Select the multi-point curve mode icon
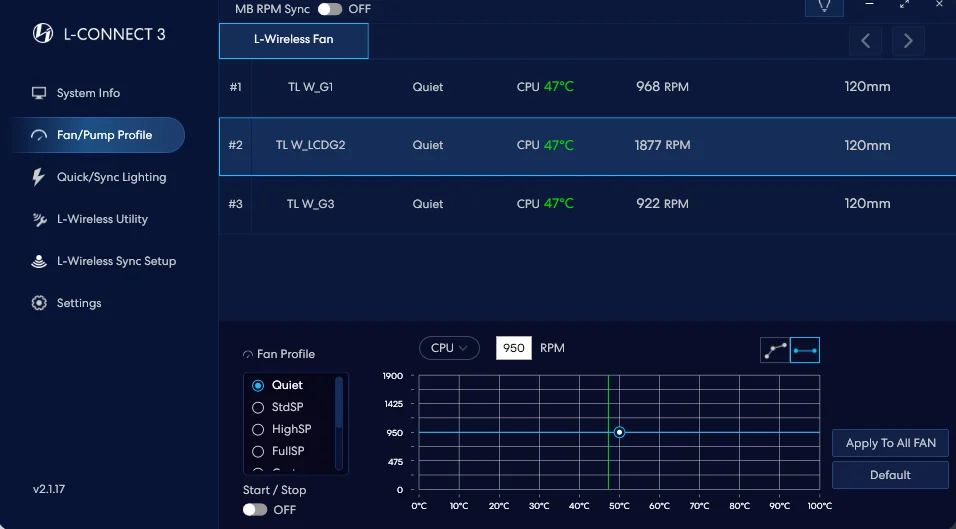 tap(775, 350)
